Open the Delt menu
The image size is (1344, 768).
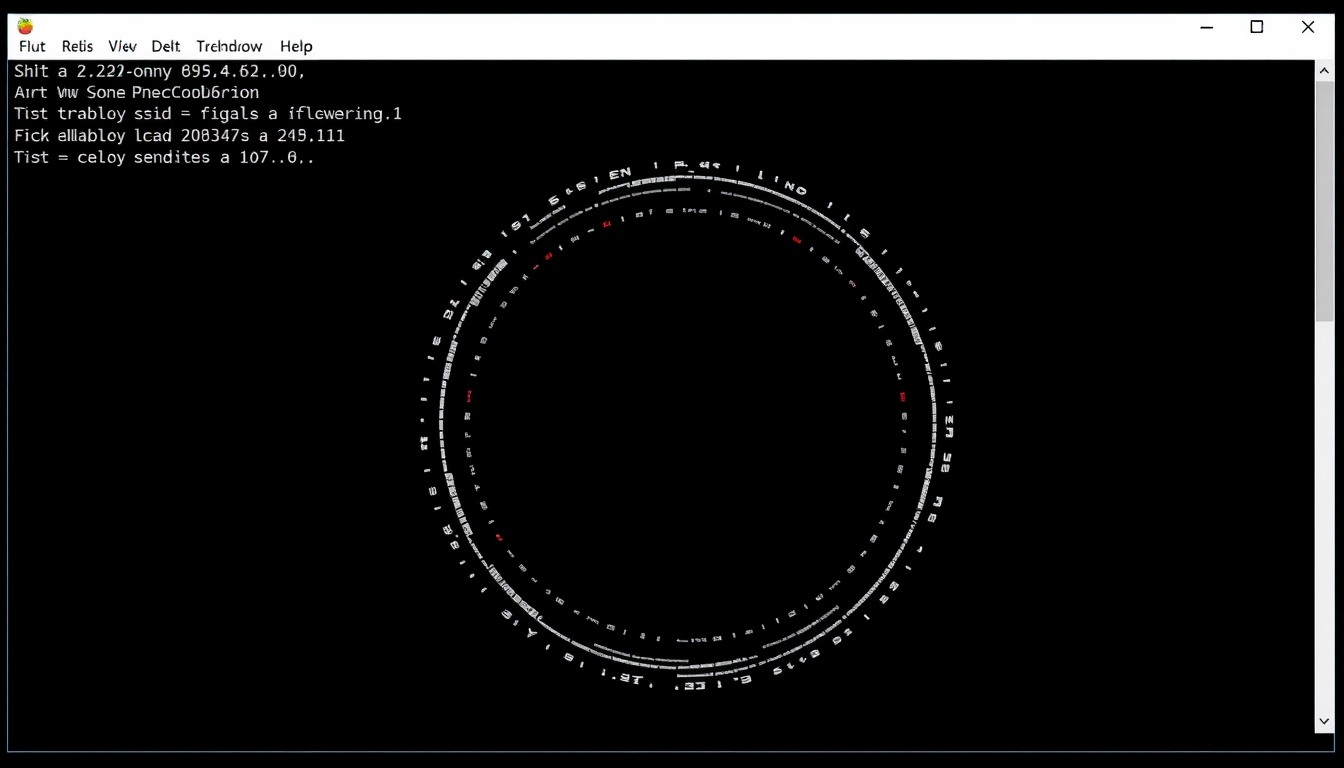tap(166, 46)
